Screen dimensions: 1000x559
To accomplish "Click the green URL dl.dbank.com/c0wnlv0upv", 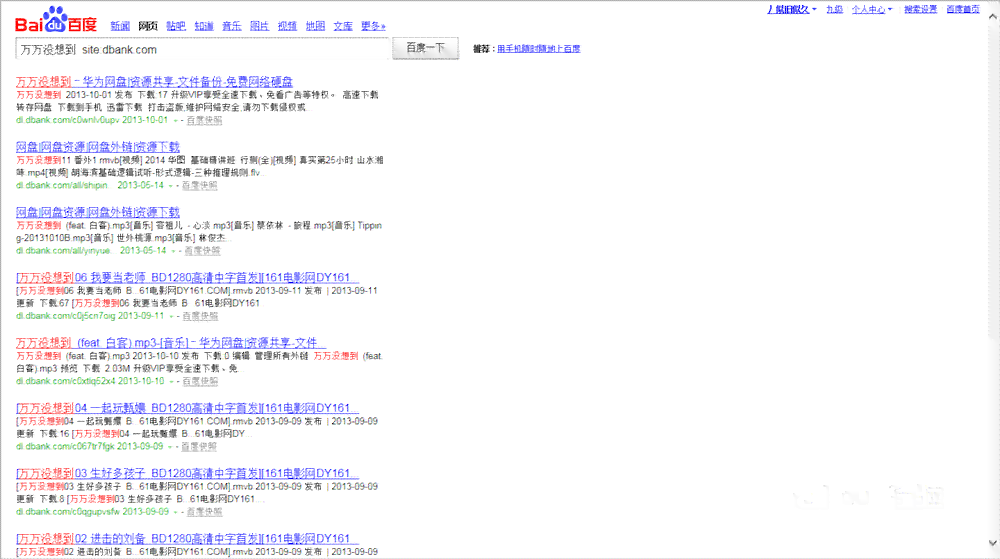I will 68,120.
